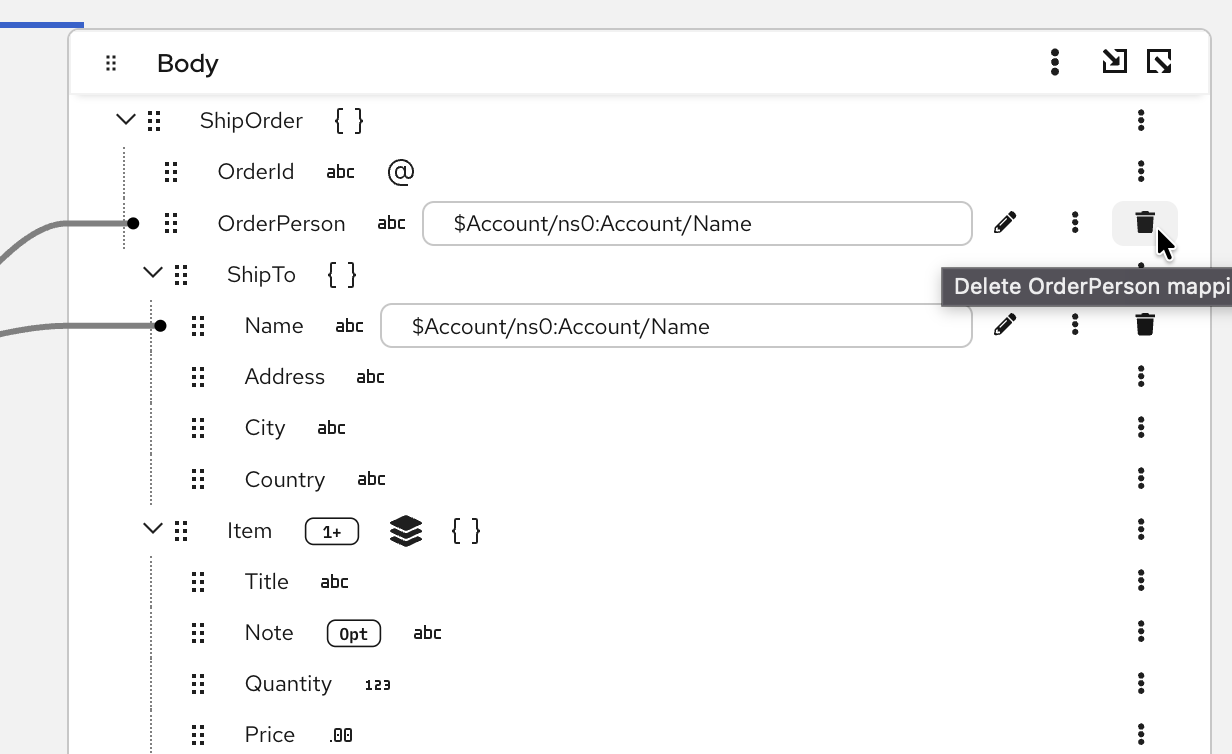Click the drag handle beside Quantity
This screenshot has height=754, width=1232.
click(198, 684)
